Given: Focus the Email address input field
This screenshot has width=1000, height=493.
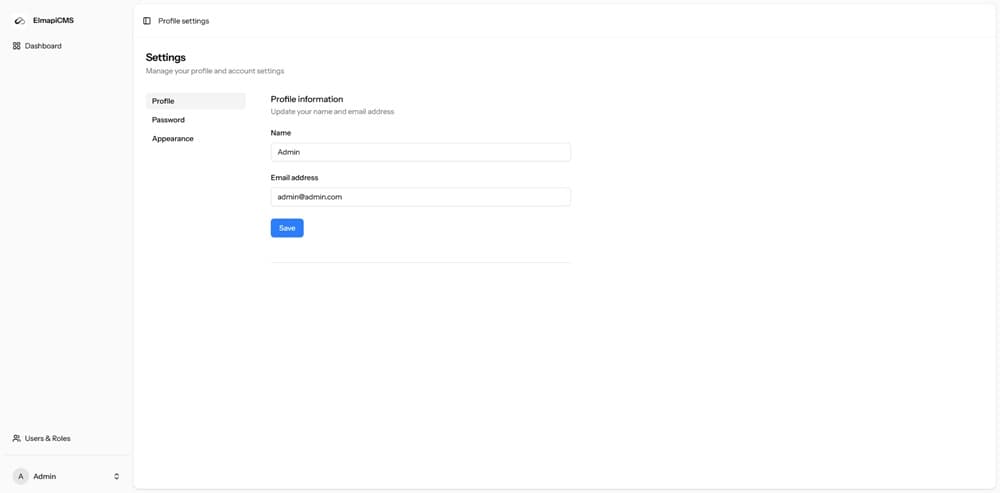Looking at the screenshot, I should tap(420, 197).
